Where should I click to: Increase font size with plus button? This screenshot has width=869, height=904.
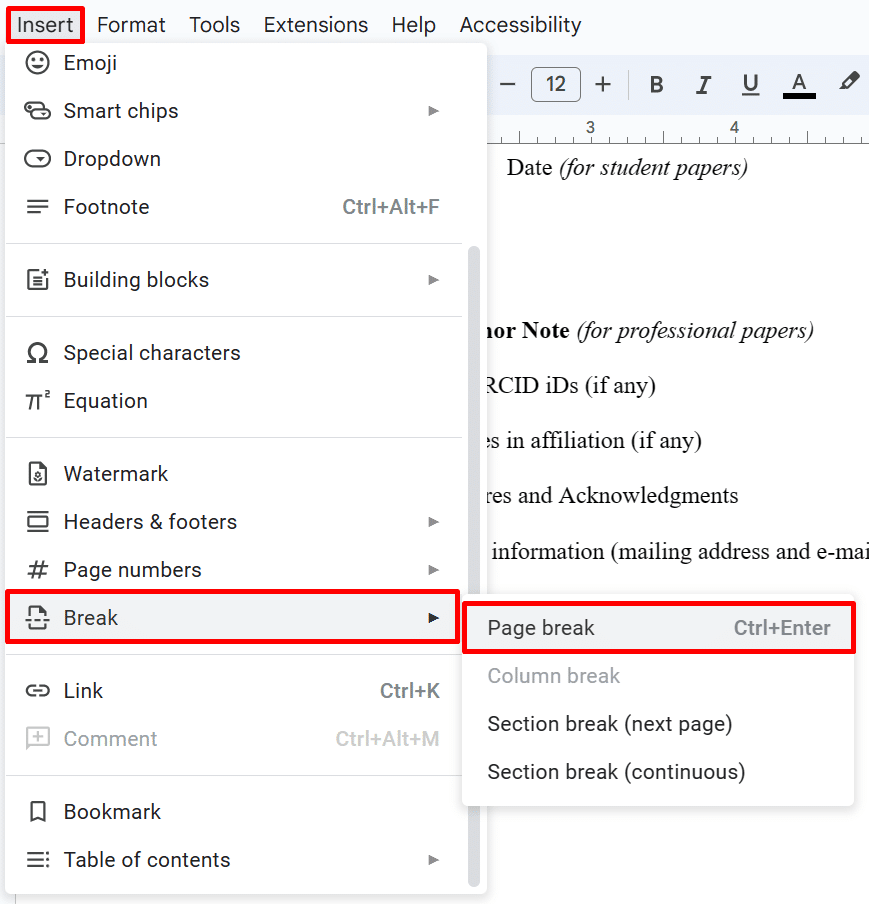click(602, 85)
